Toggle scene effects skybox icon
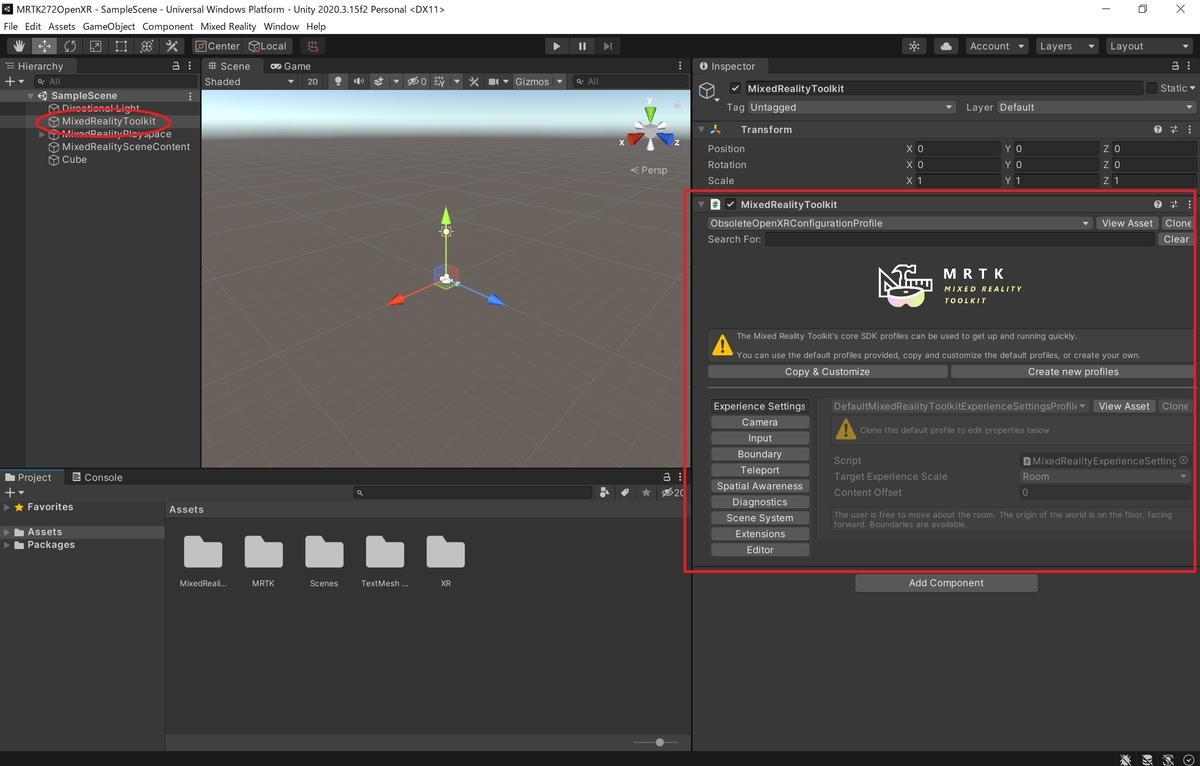Viewport: 1200px width, 766px height. pyautogui.click(x=379, y=82)
